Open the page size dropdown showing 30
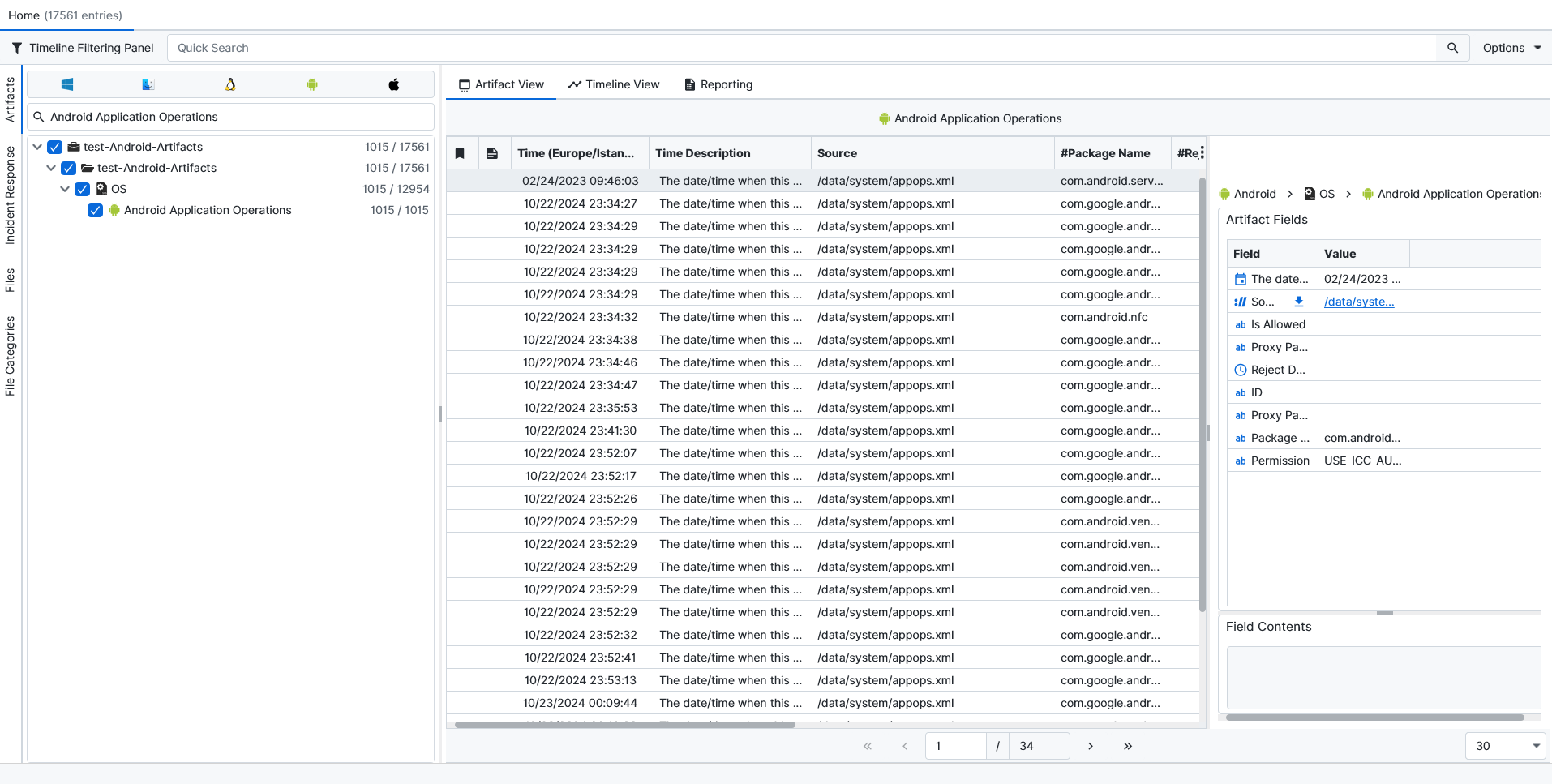This screenshot has height=784, width=1552. pyautogui.click(x=1505, y=746)
